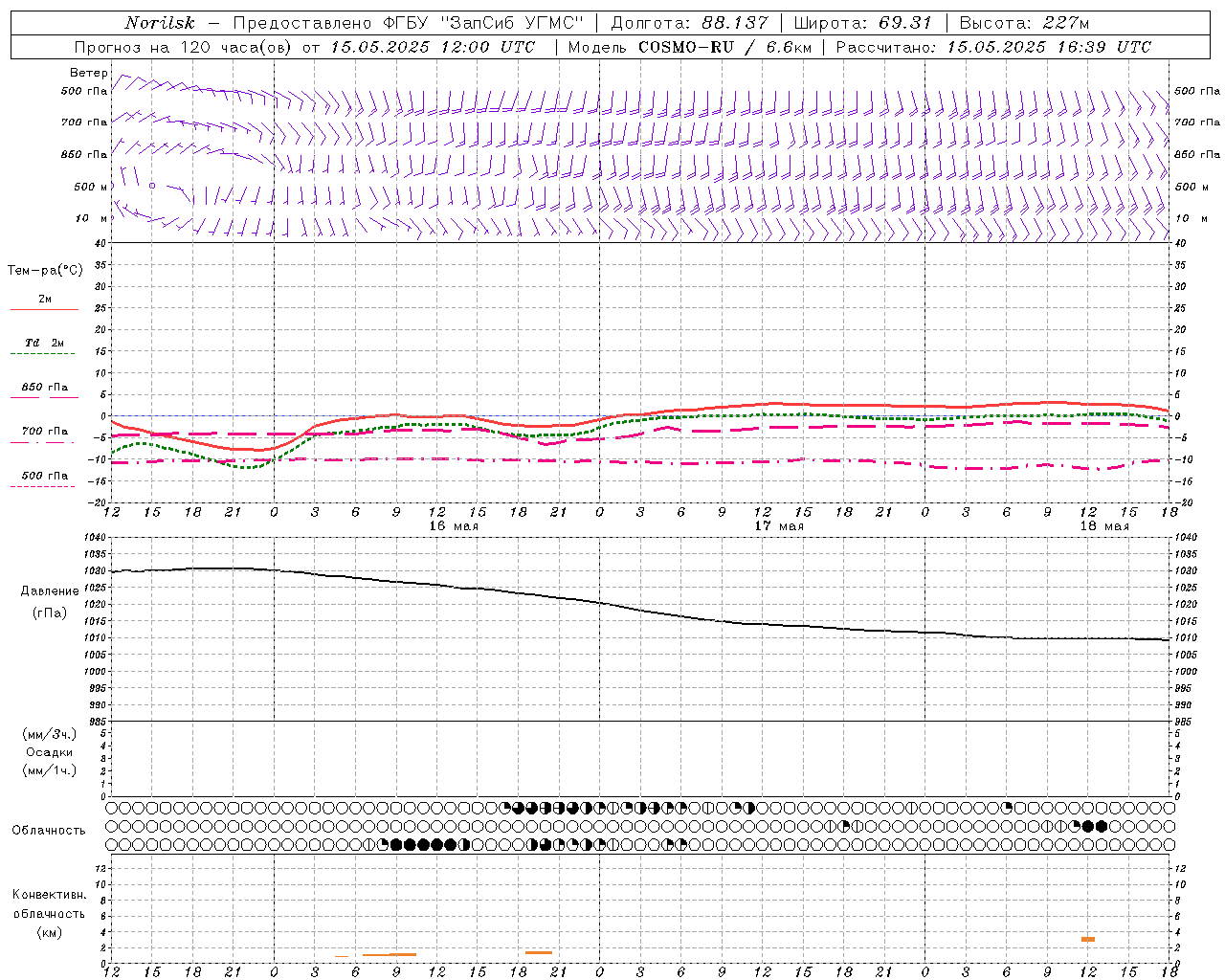
Task: Click the '1010' tick on right pressure axis
Action: point(1185,638)
